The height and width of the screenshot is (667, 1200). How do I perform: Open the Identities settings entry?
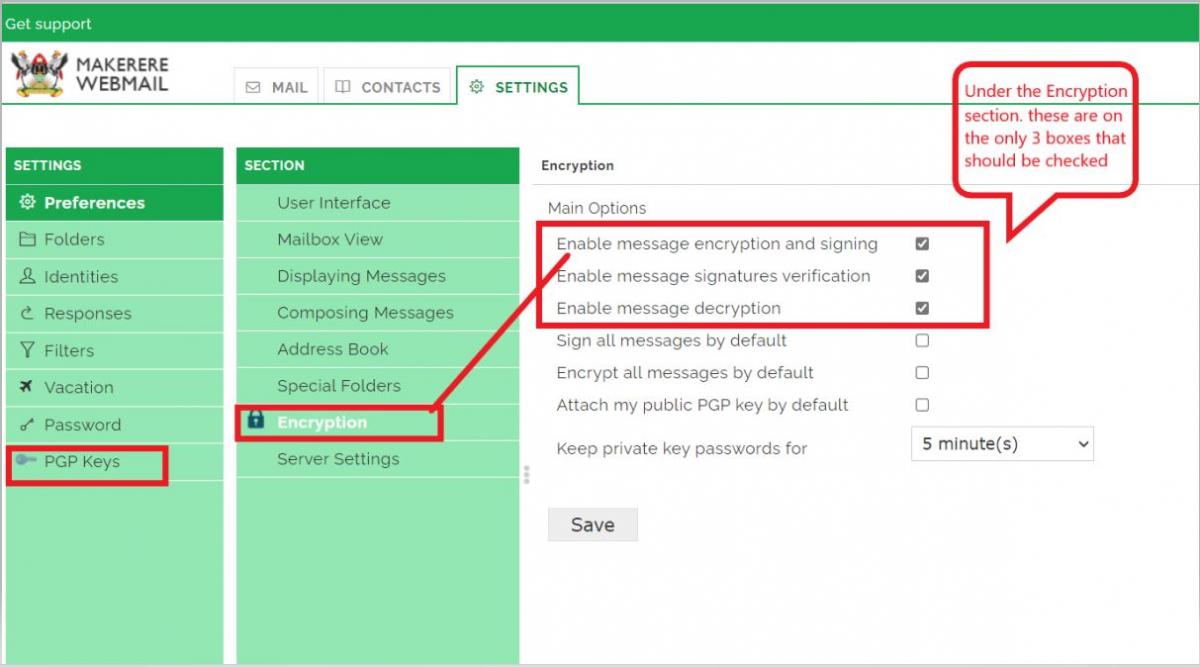tap(115, 276)
